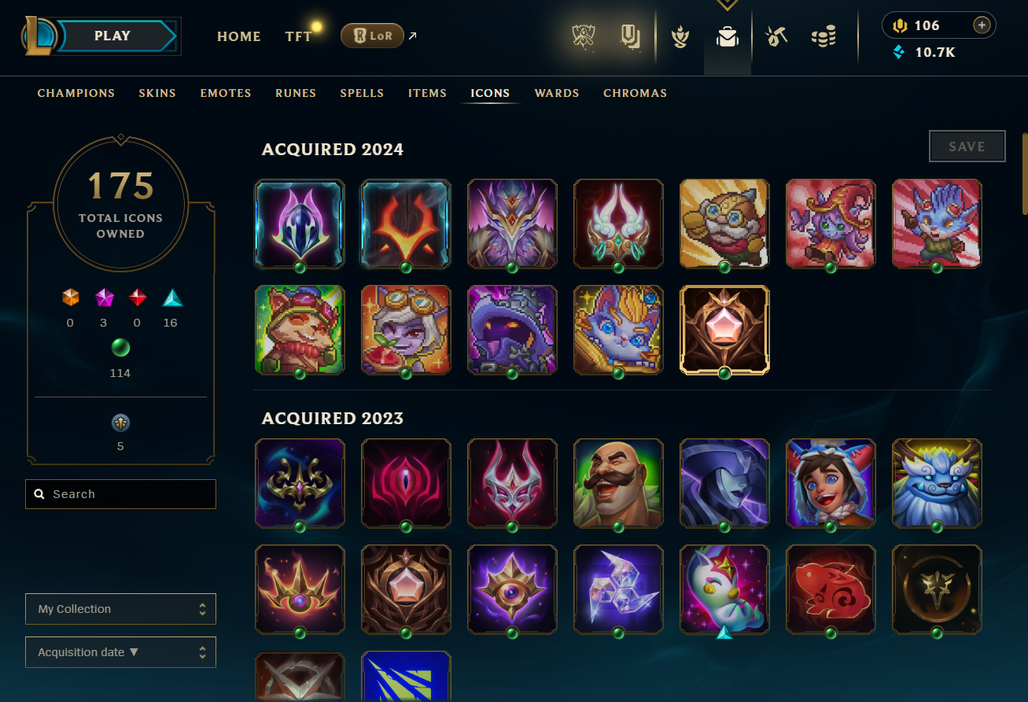Click the SAVE button

point(967,146)
